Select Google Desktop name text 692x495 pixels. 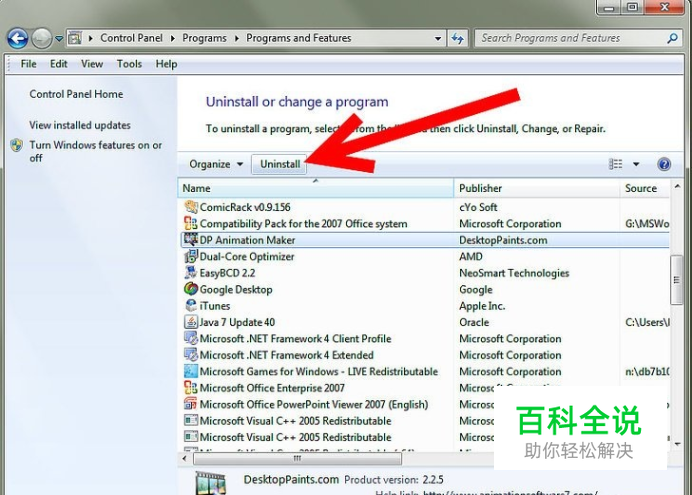tap(236, 289)
